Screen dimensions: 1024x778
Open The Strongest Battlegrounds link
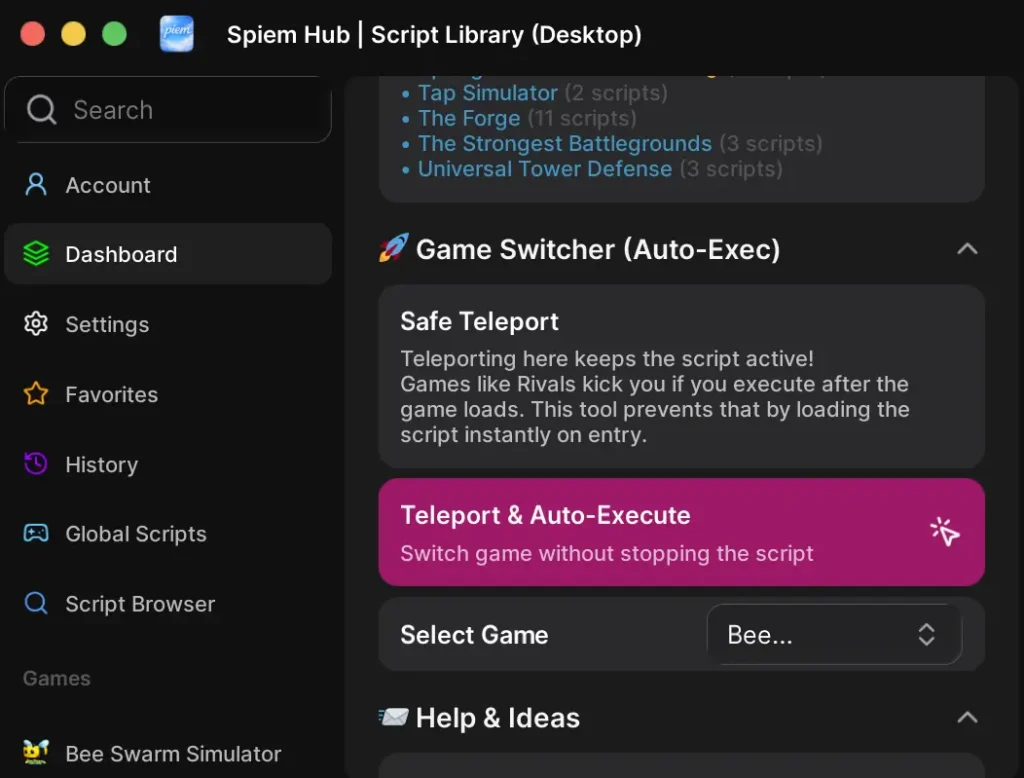pyautogui.click(x=565, y=143)
